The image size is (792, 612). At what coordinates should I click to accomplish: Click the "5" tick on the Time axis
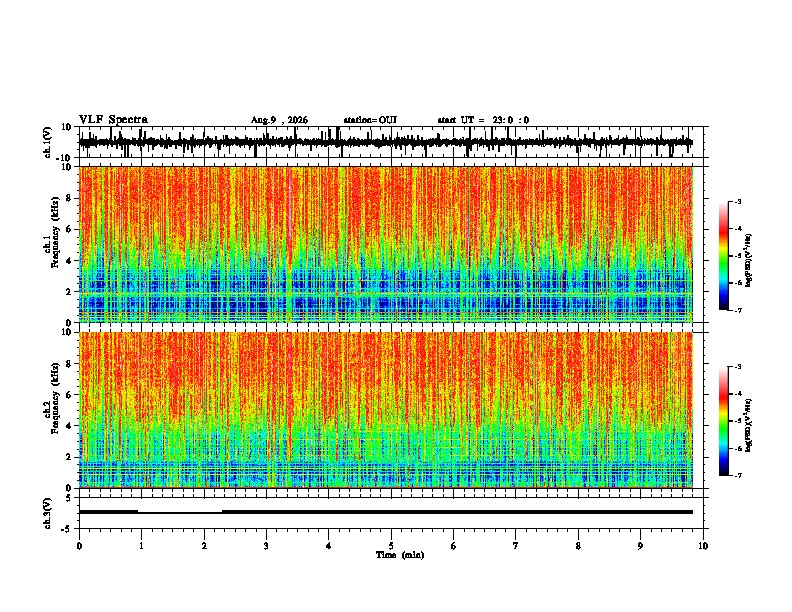coord(391,546)
